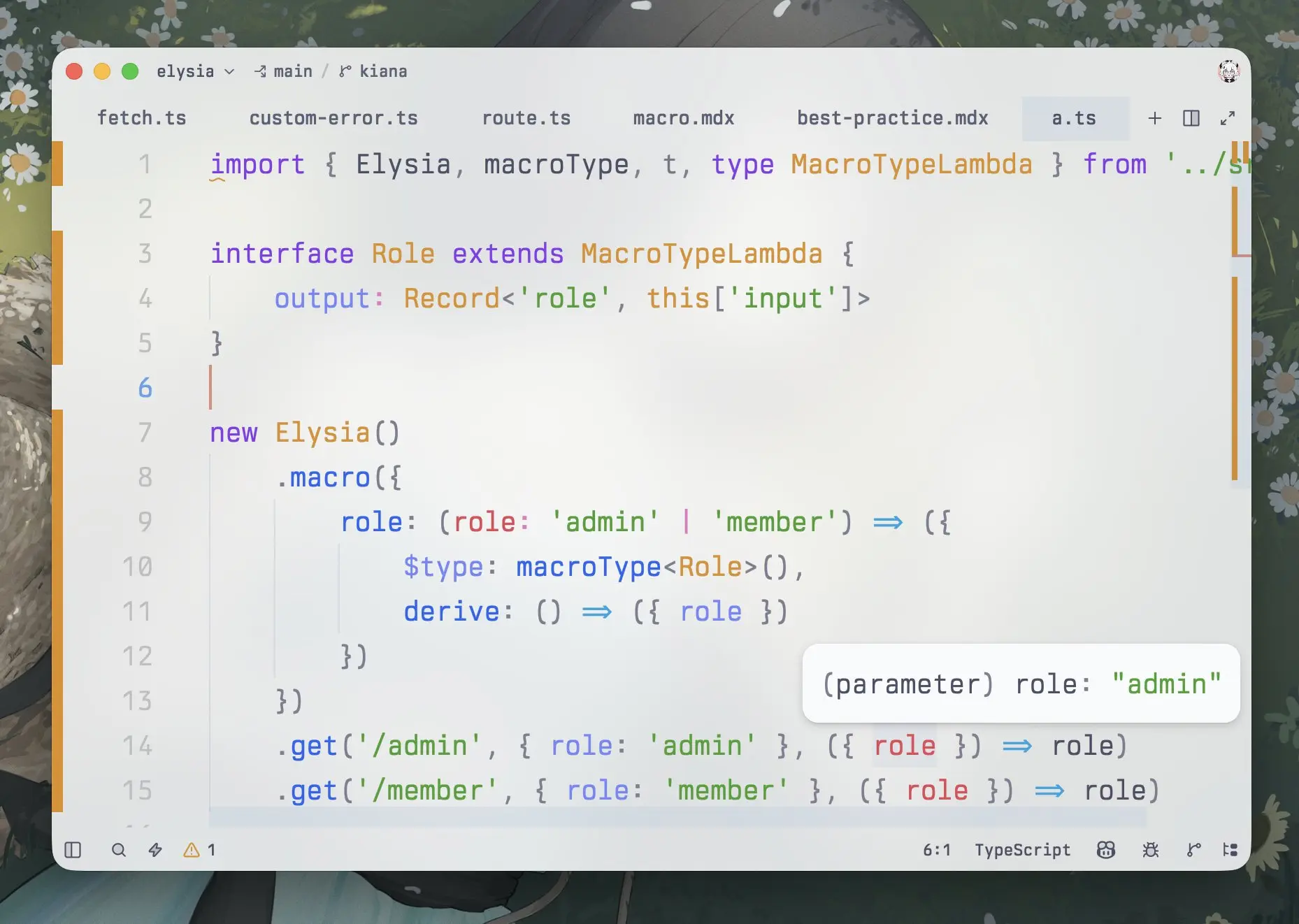Image resolution: width=1299 pixels, height=924 pixels.
Task: Open the custom-error.ts tab
Action: point(333,118)
